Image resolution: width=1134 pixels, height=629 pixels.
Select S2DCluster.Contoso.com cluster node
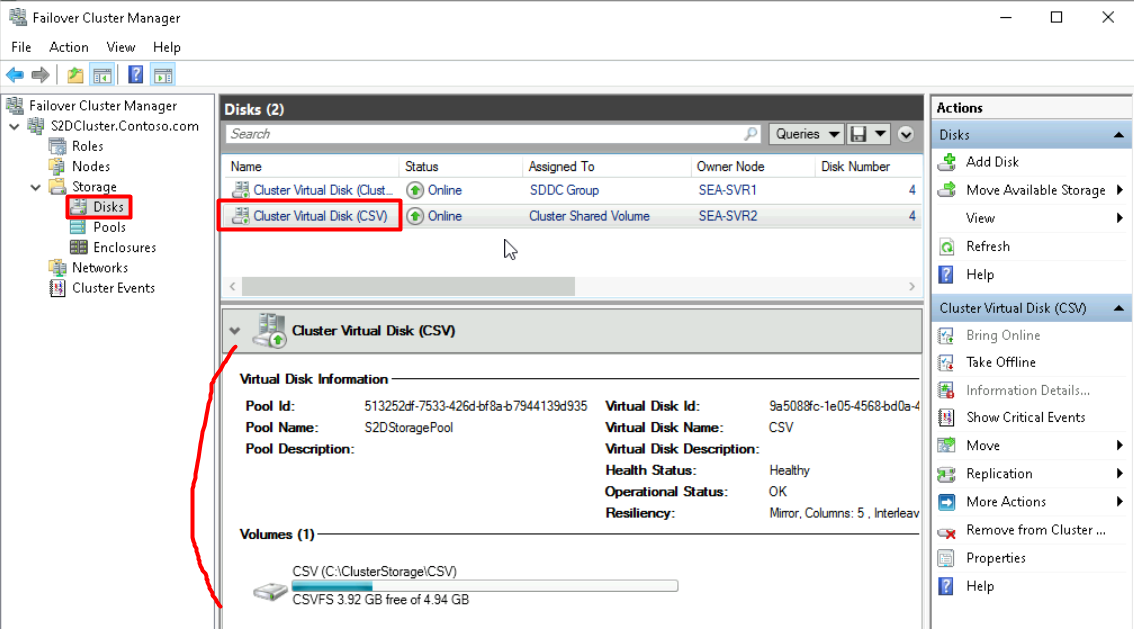pyautogui.click(x=124, y=126)
